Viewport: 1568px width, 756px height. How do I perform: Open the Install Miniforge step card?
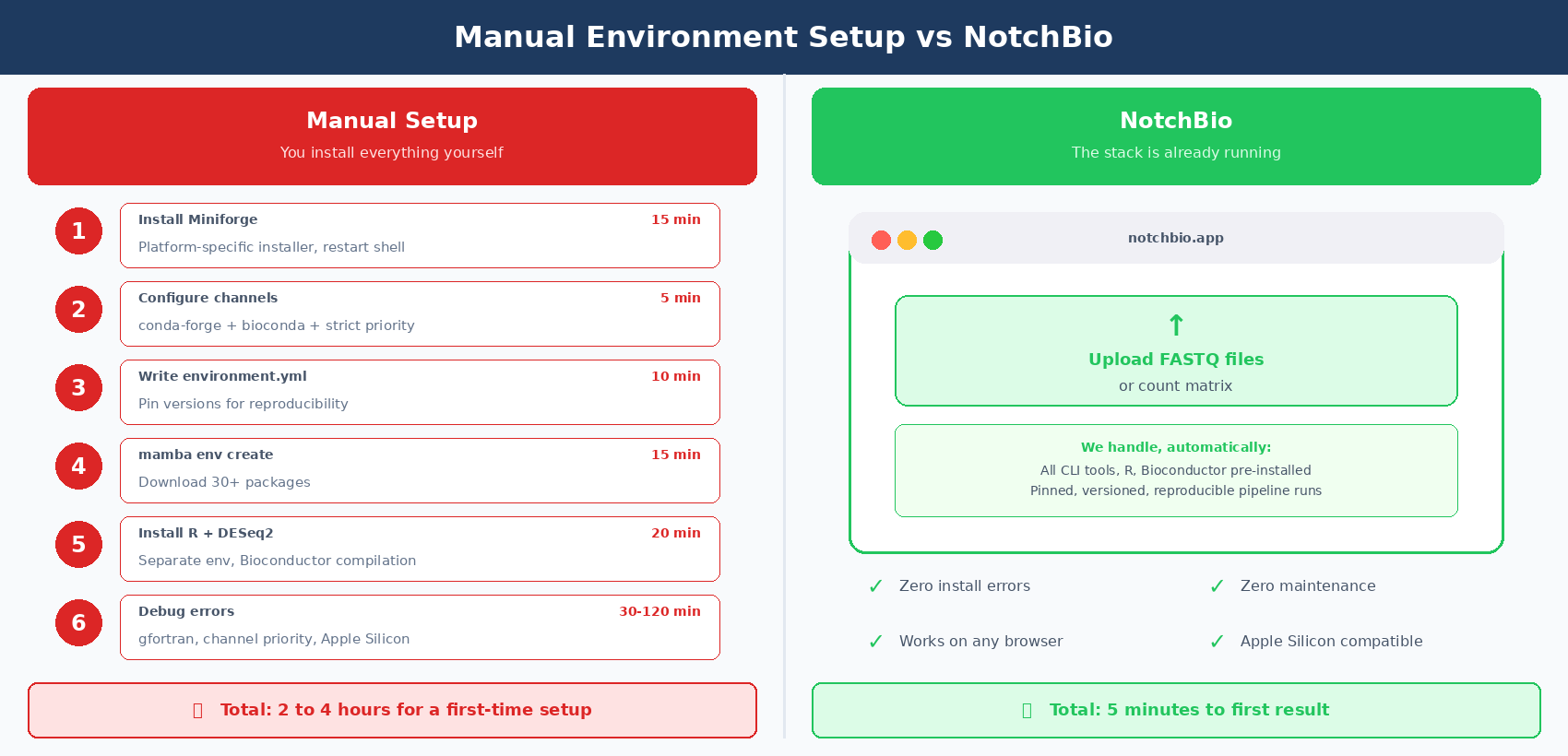pos(420,235)
